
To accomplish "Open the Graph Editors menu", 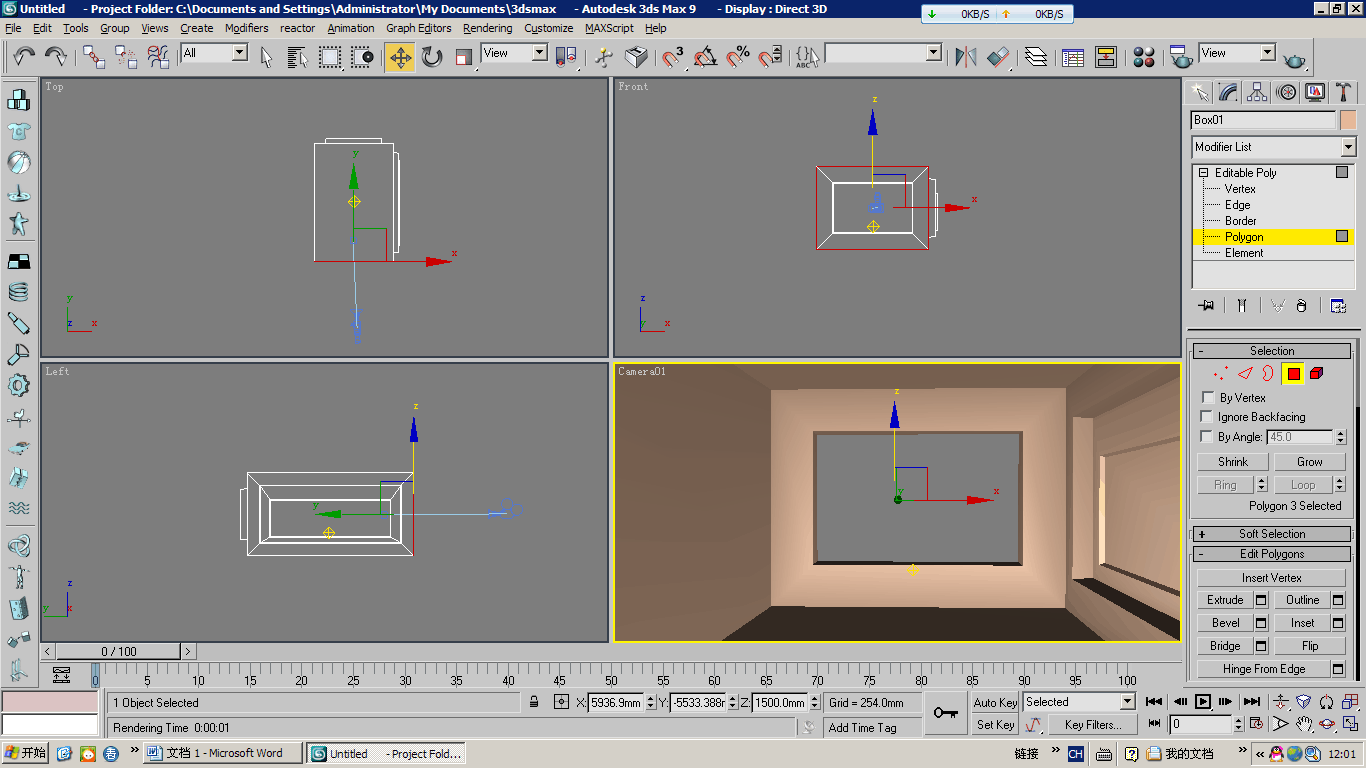I will 419,28.
